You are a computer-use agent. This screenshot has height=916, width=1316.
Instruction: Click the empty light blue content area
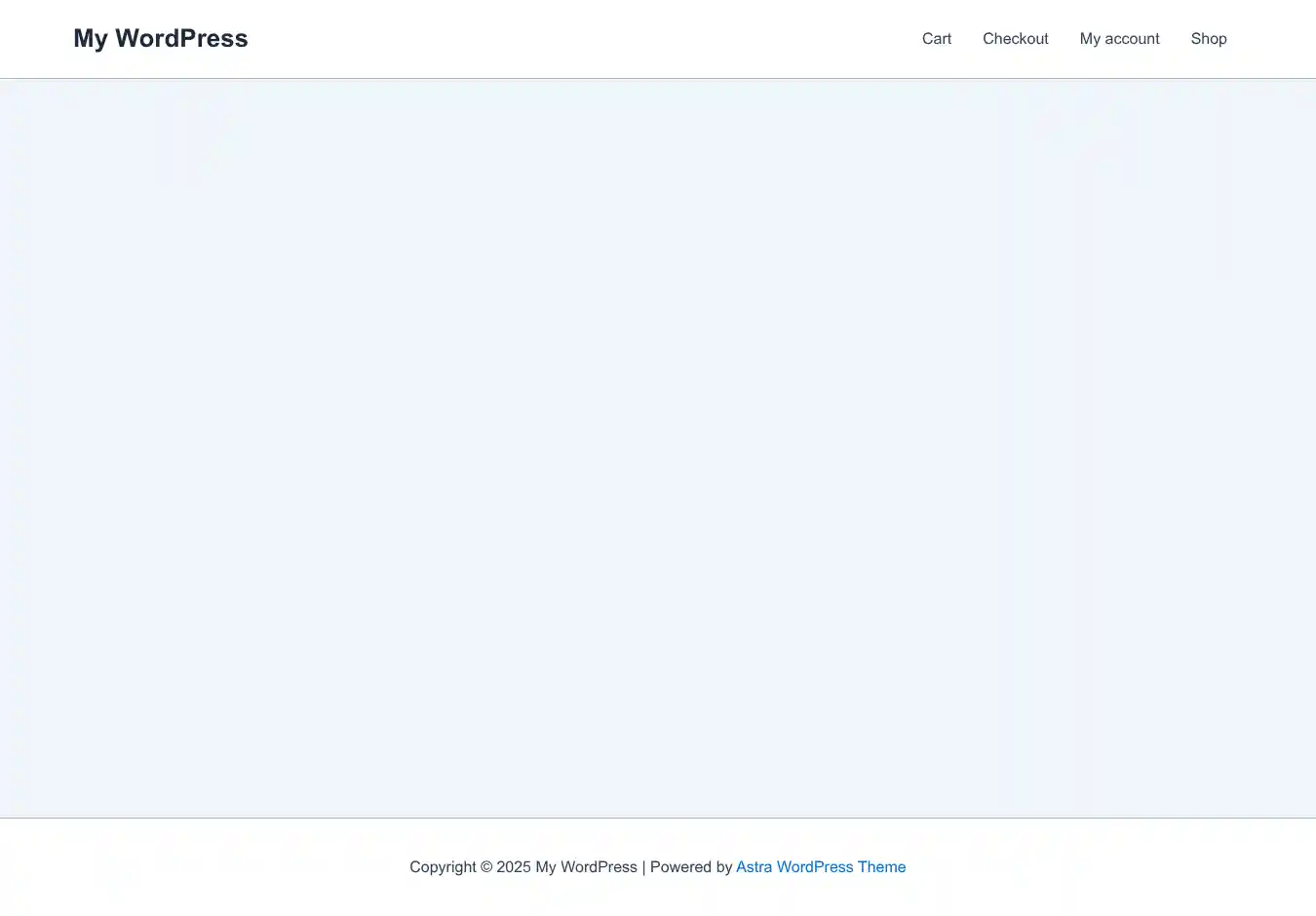658,448
